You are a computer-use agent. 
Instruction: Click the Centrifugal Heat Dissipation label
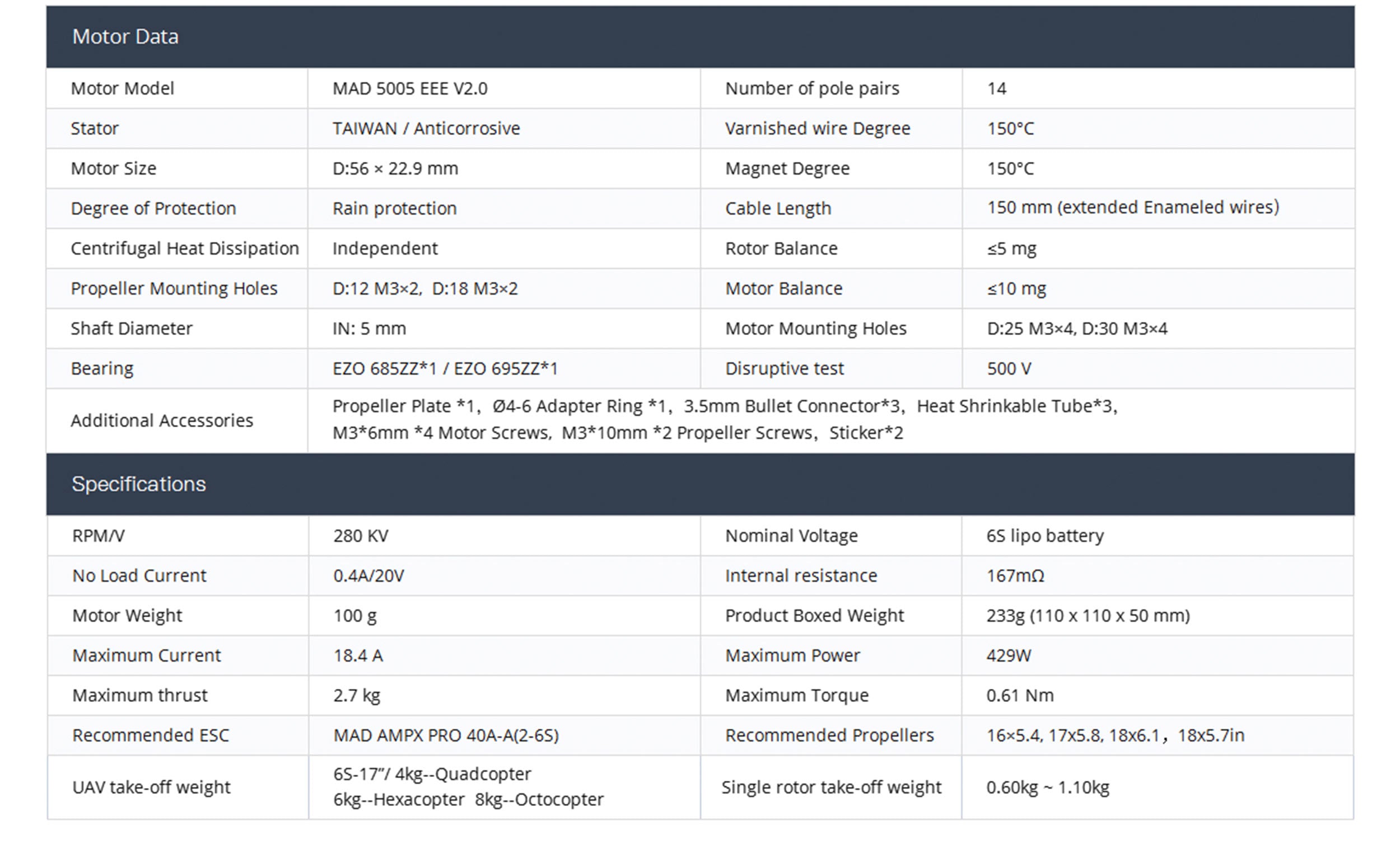coord(185,248)
